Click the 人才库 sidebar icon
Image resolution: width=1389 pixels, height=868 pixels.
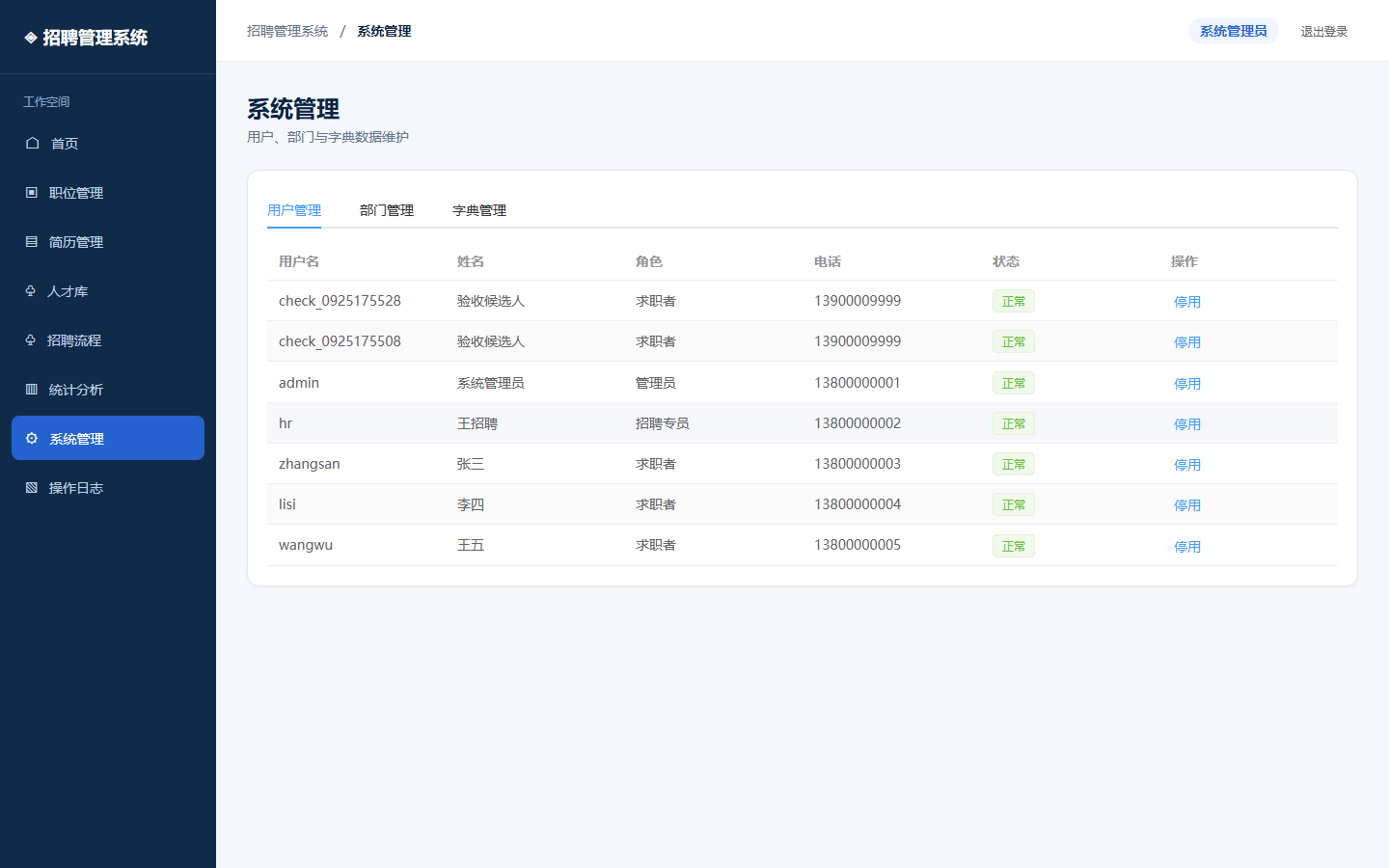31,290
